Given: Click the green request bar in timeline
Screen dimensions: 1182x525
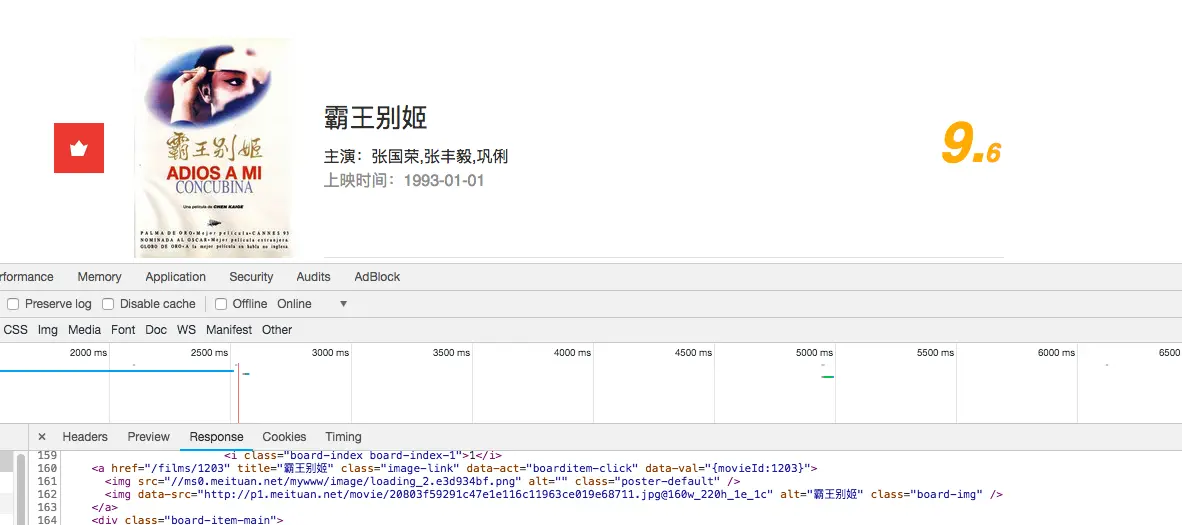Looking at the screenshot, I should pyautogui.click(x=828, y=376).
